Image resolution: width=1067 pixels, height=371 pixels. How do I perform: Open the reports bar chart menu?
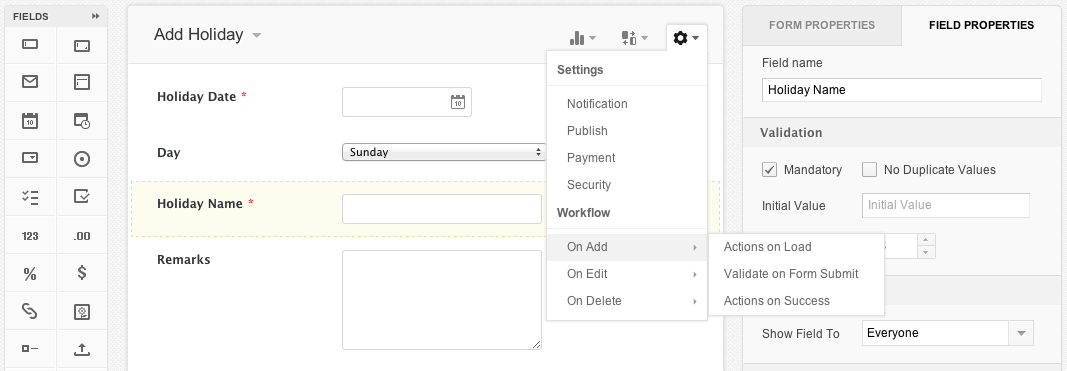pyautogui.click(x=582, y=38)
